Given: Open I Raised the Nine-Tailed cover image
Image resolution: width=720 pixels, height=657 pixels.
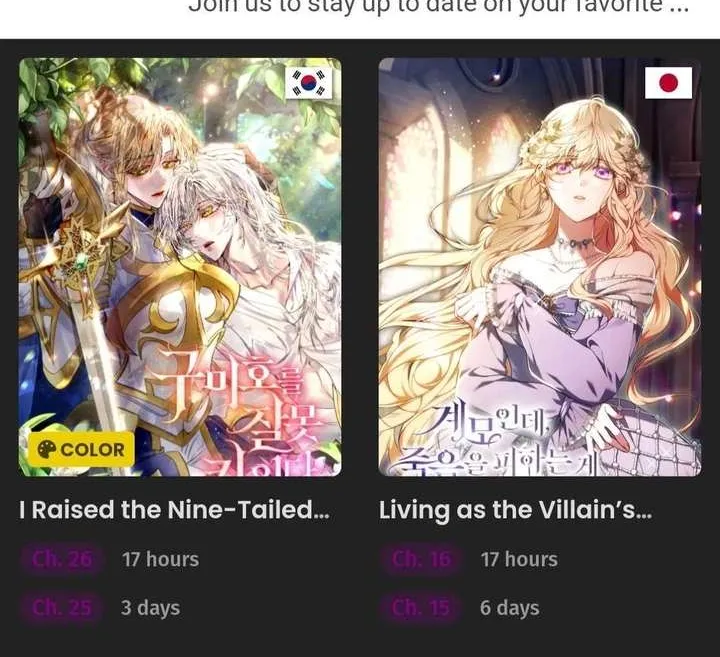Looking at the screenshot, I should tap(180, 267).
